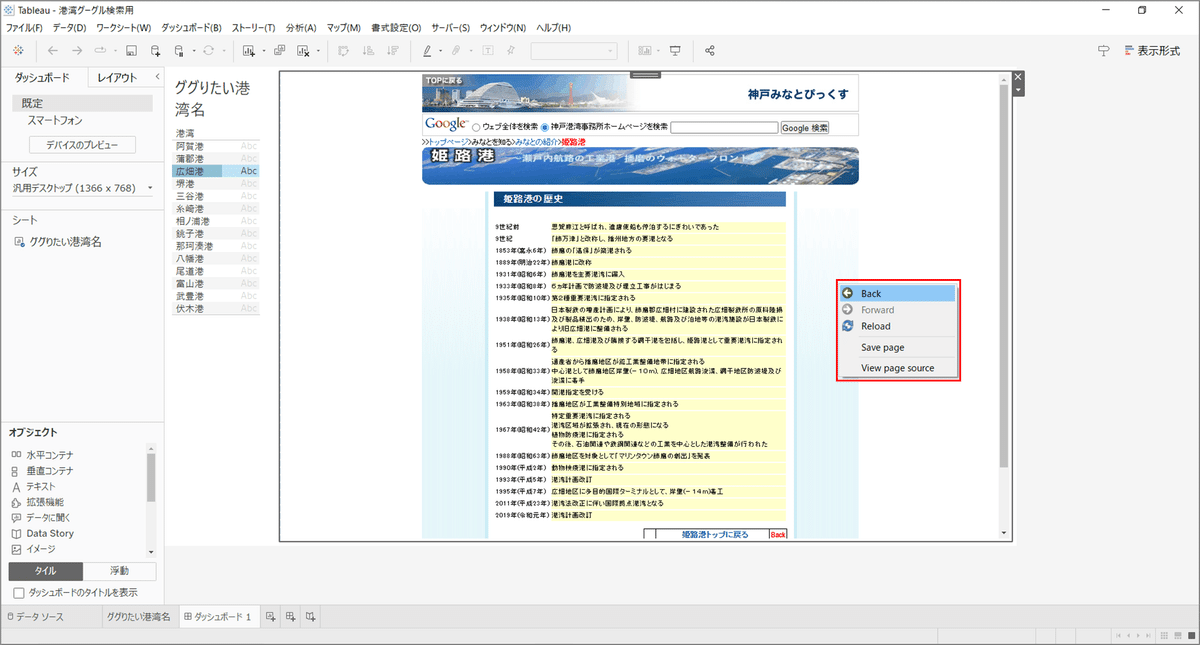Collapse the side pane with the chevron
This screenshot has width=1200, height=645.
point(157,77)
